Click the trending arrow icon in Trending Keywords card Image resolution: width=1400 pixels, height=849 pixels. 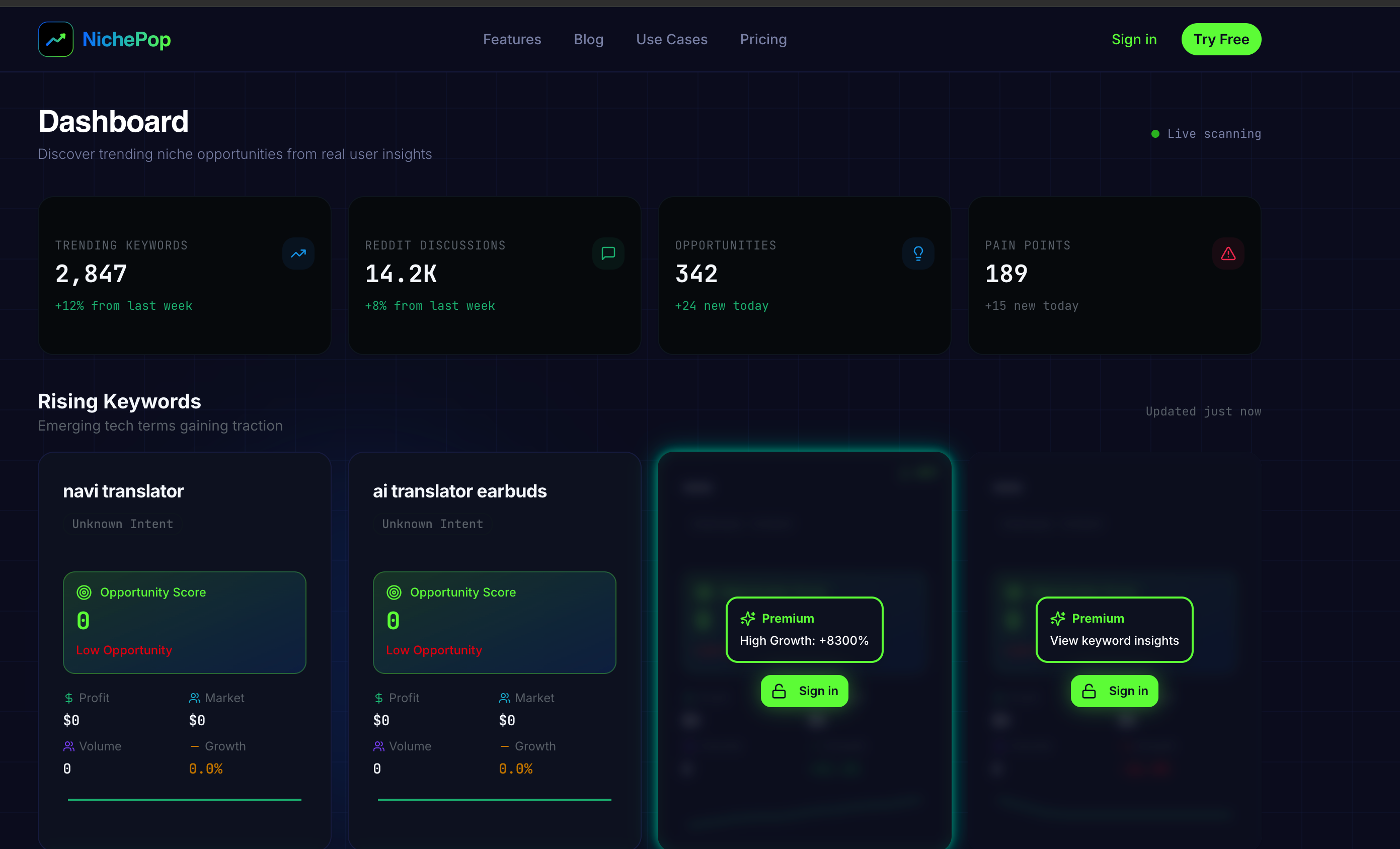coord(298,253)
